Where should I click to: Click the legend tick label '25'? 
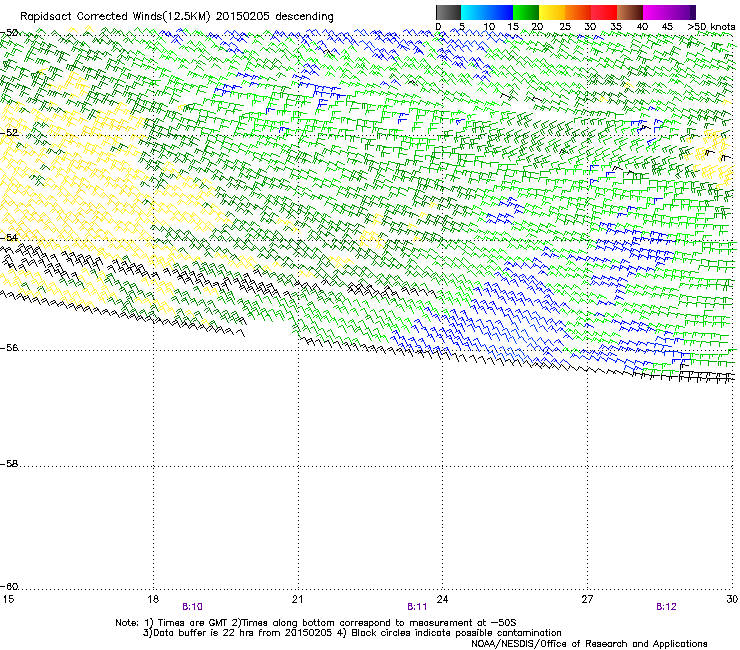coord(565,26)
